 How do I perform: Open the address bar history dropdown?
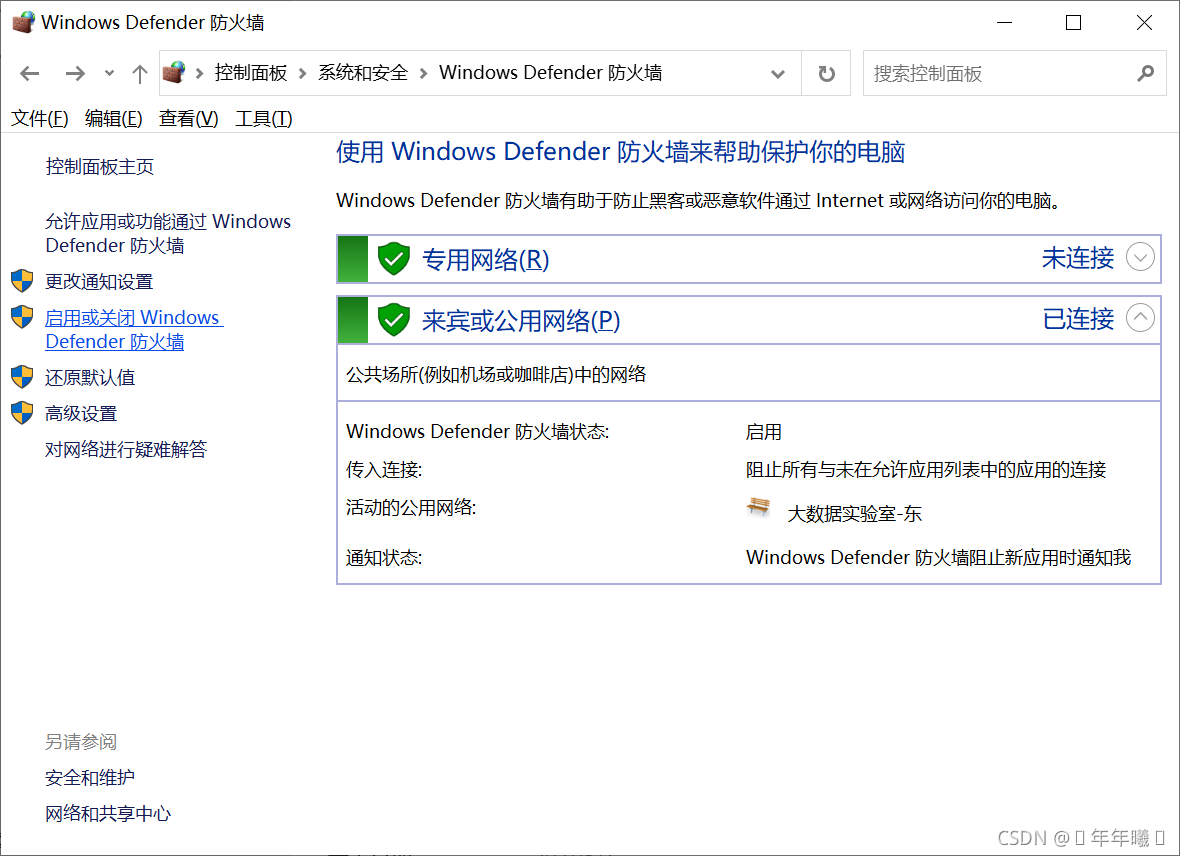click(778, 73)
